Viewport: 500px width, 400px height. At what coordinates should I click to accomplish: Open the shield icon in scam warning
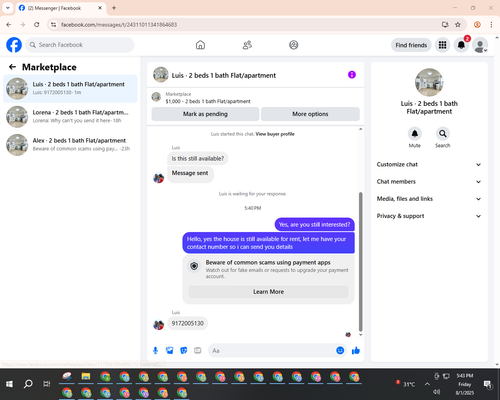[x=194, y=266]
